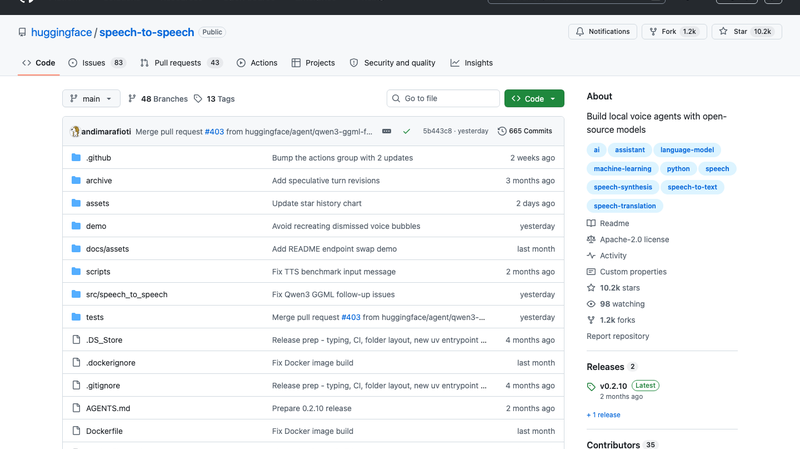Focus the Go to file search field
This screenshot has height=449, width=800.
coord(443,98)
